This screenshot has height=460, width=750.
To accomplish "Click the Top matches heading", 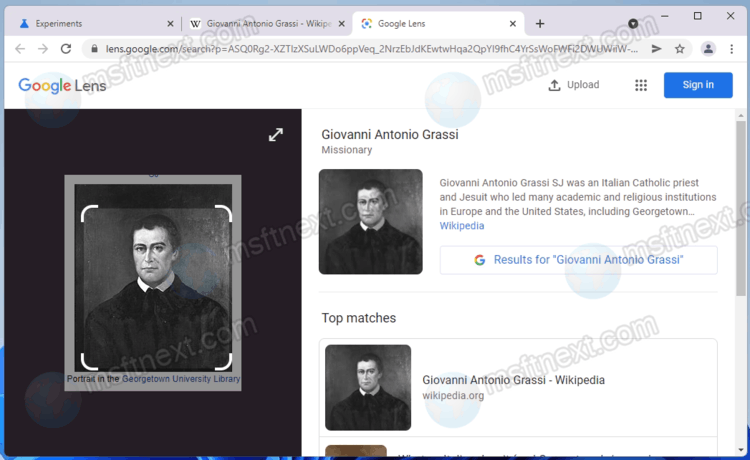I will (x=359, y=318).
